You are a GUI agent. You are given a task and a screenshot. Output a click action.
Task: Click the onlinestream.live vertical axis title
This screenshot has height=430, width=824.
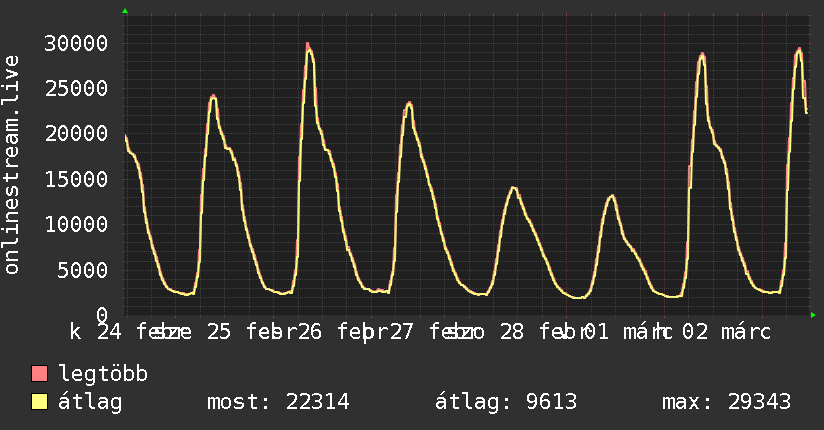(11, 165)
